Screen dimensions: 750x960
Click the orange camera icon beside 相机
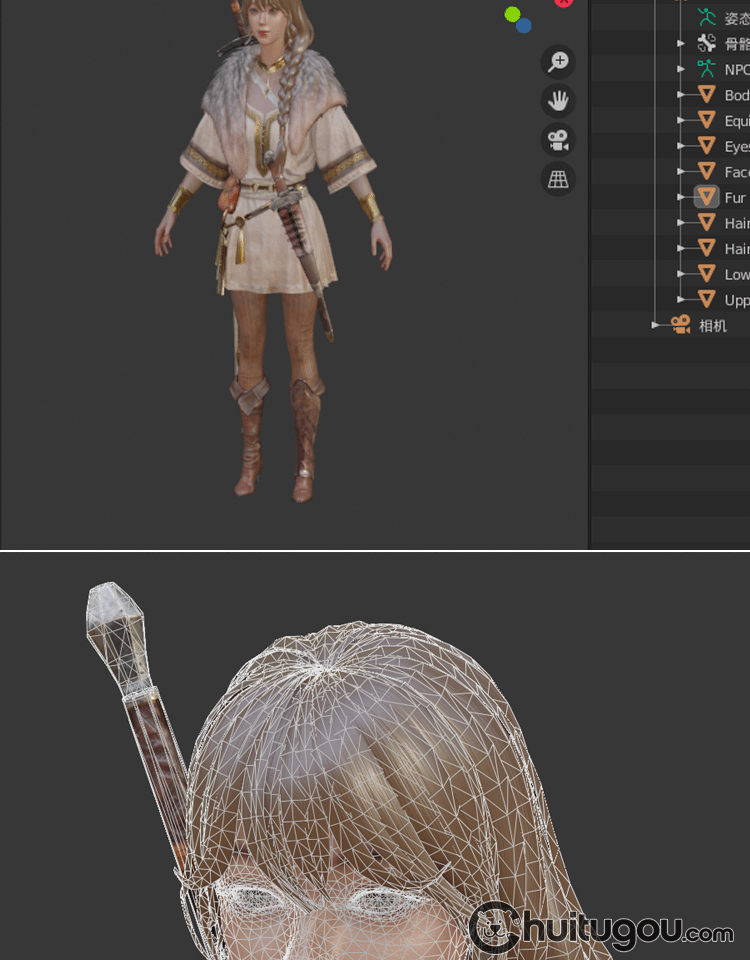coord(681,325)
